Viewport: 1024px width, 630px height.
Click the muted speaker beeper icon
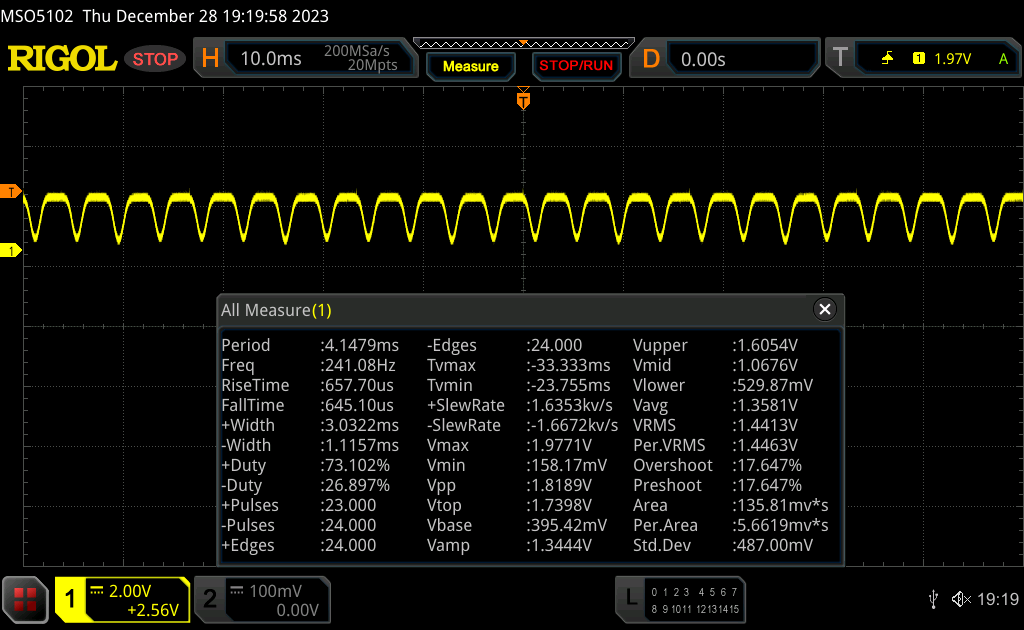(x=960, y=599)
